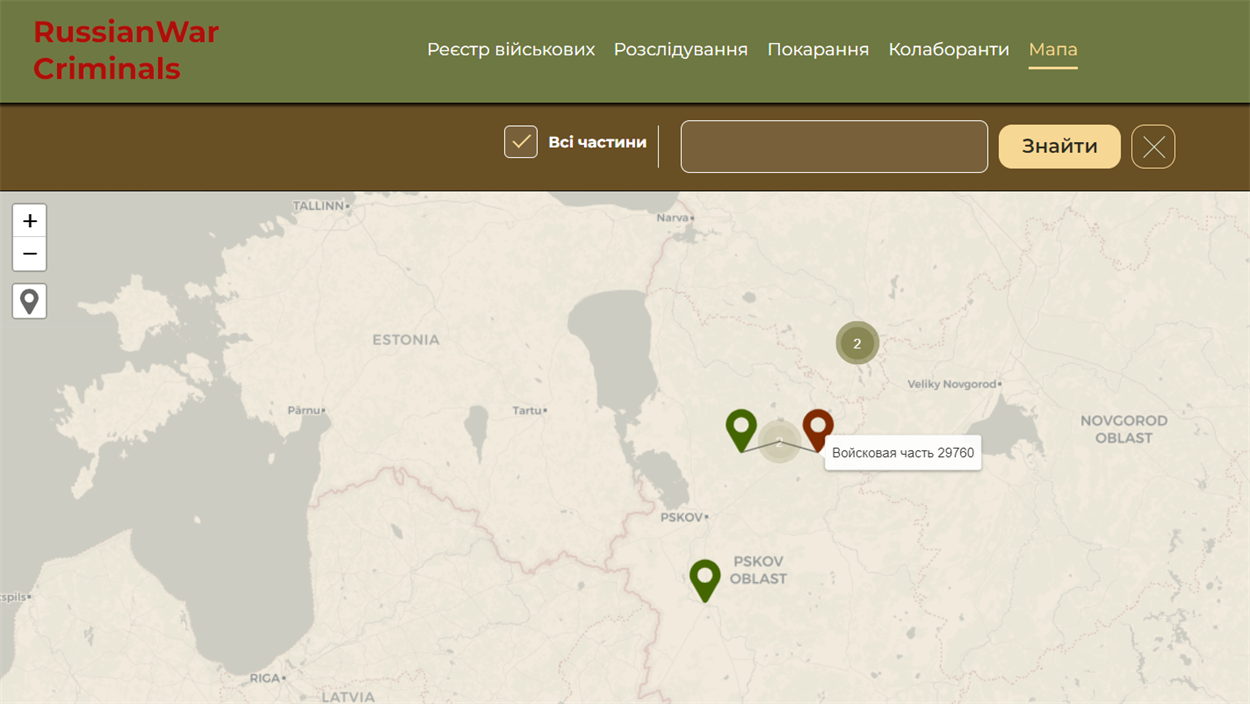
Task: Clear search with the X button
Action: 1153,147
